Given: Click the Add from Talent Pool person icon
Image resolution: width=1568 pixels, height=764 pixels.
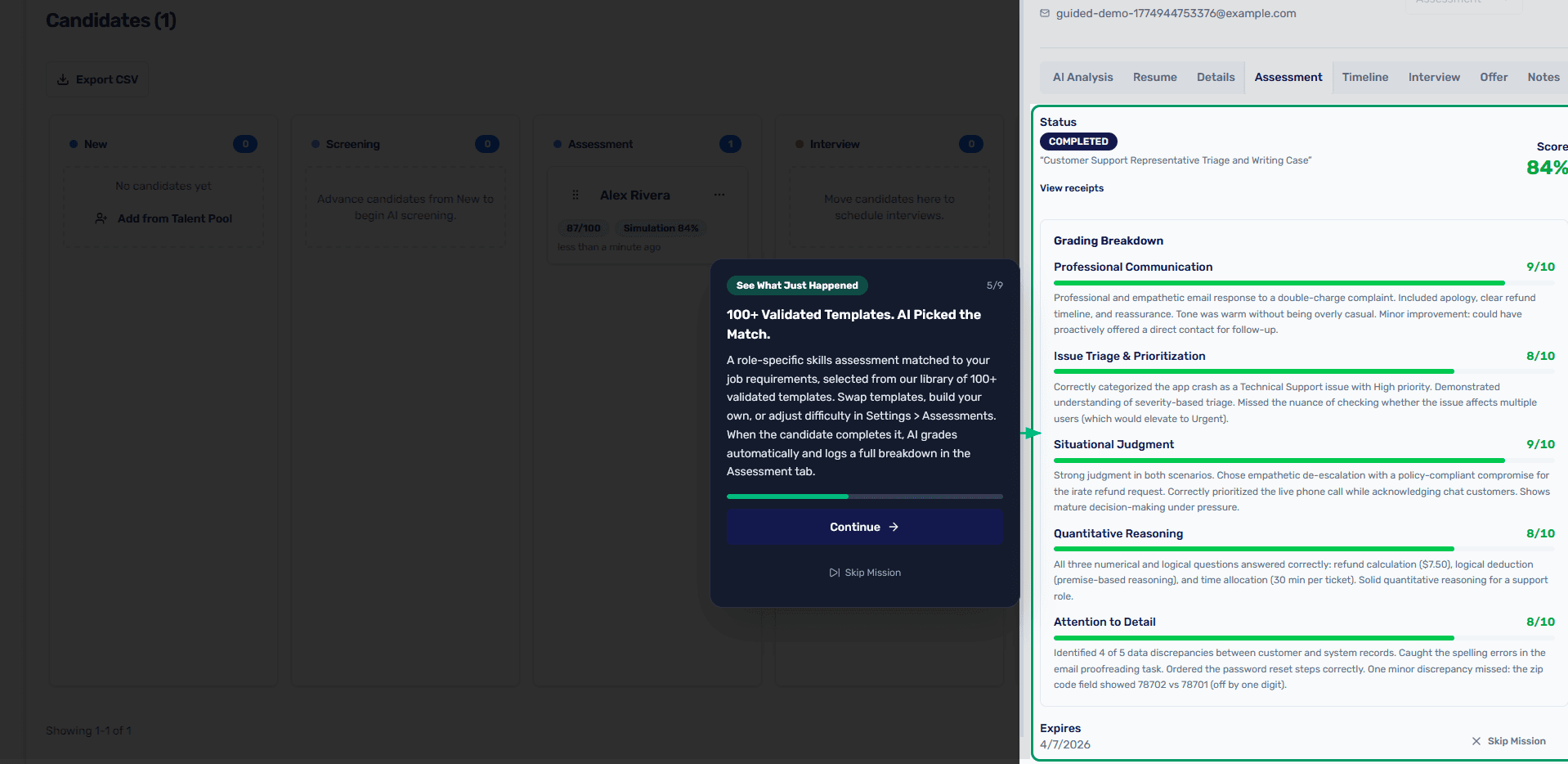Looking at the screenshot, I should [x=101, y=218].
